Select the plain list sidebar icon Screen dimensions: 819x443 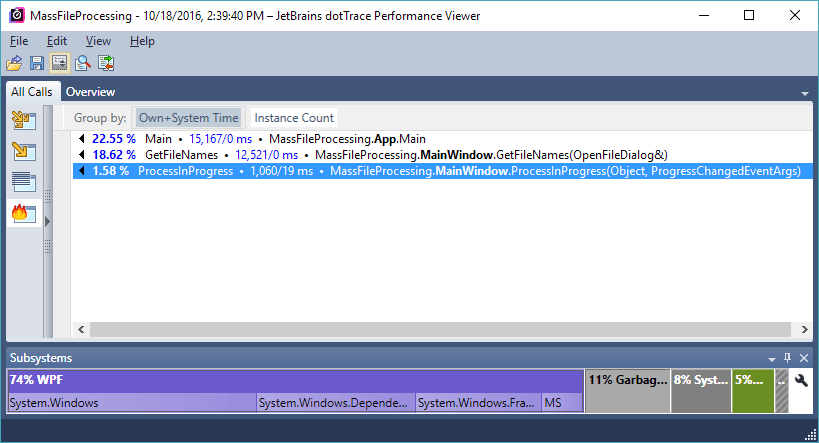24,182
